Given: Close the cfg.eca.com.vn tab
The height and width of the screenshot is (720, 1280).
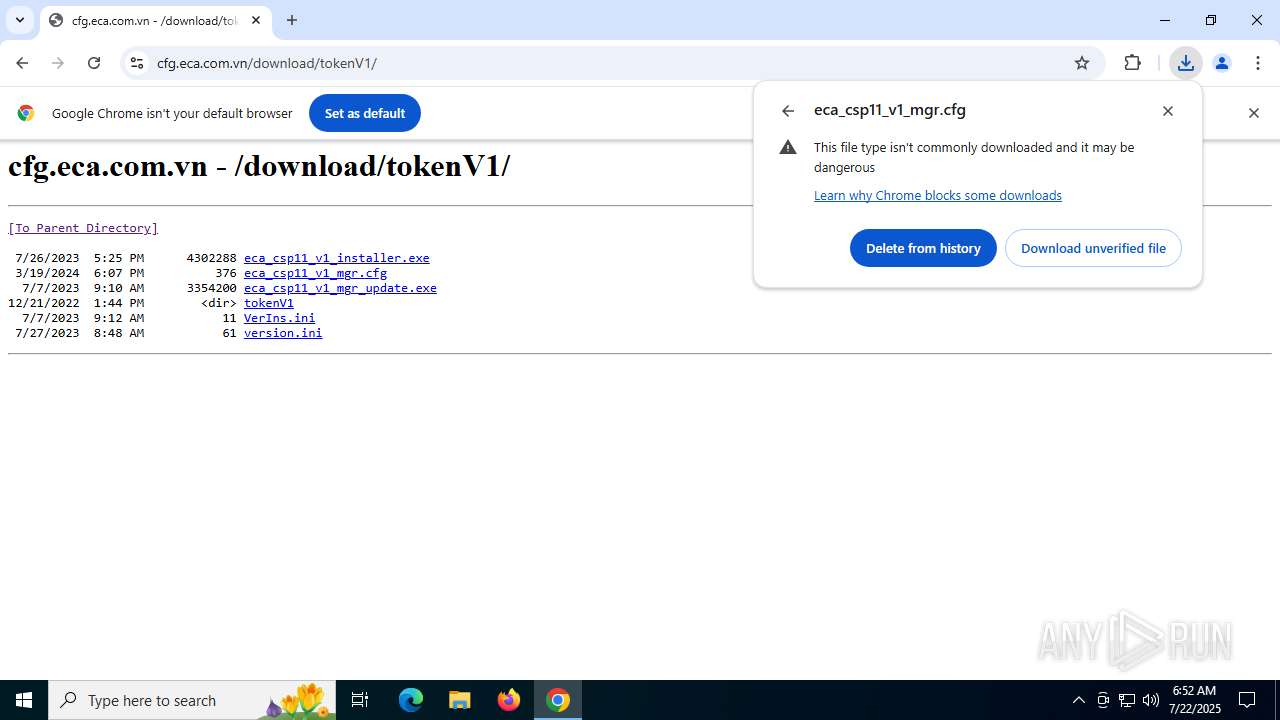Looking at the screenshot, I should (x=256, y=20).
